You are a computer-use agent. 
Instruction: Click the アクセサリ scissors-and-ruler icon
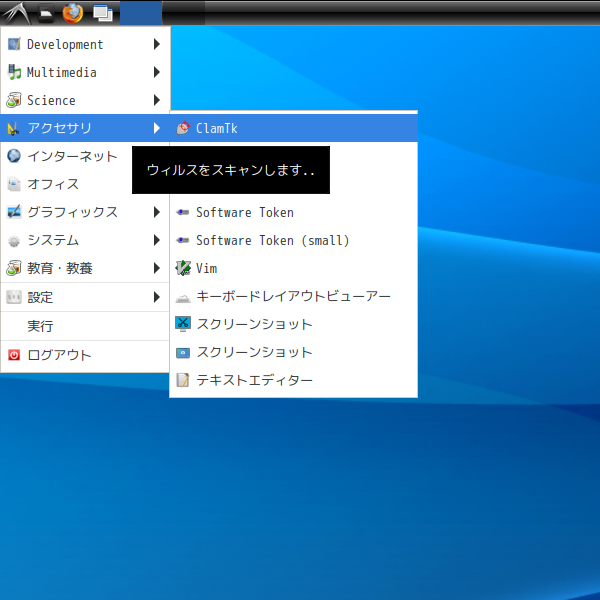(x=13, y=129)
